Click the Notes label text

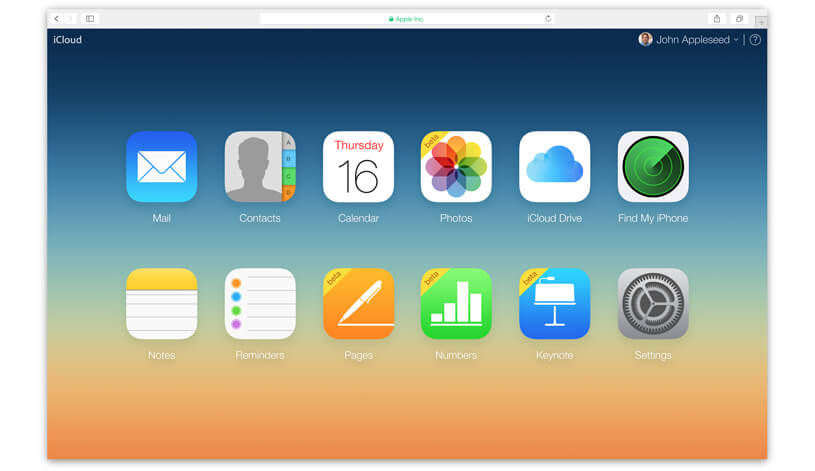click(x=162, y=355)
